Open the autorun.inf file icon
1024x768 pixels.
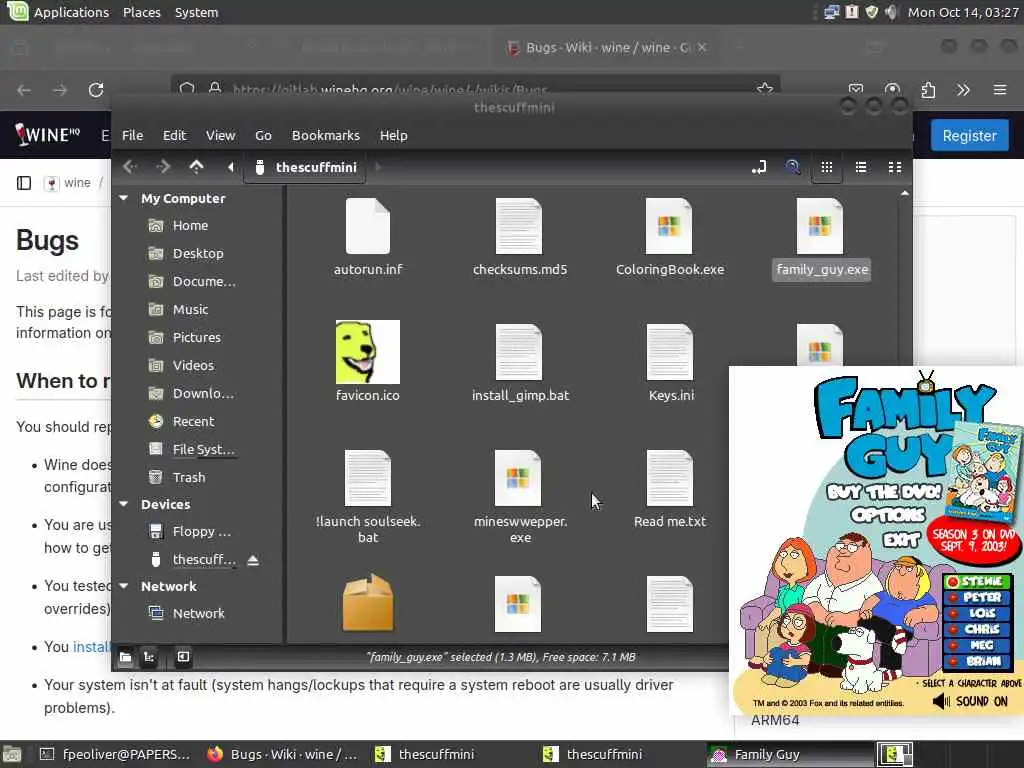[x=368, y=226]
